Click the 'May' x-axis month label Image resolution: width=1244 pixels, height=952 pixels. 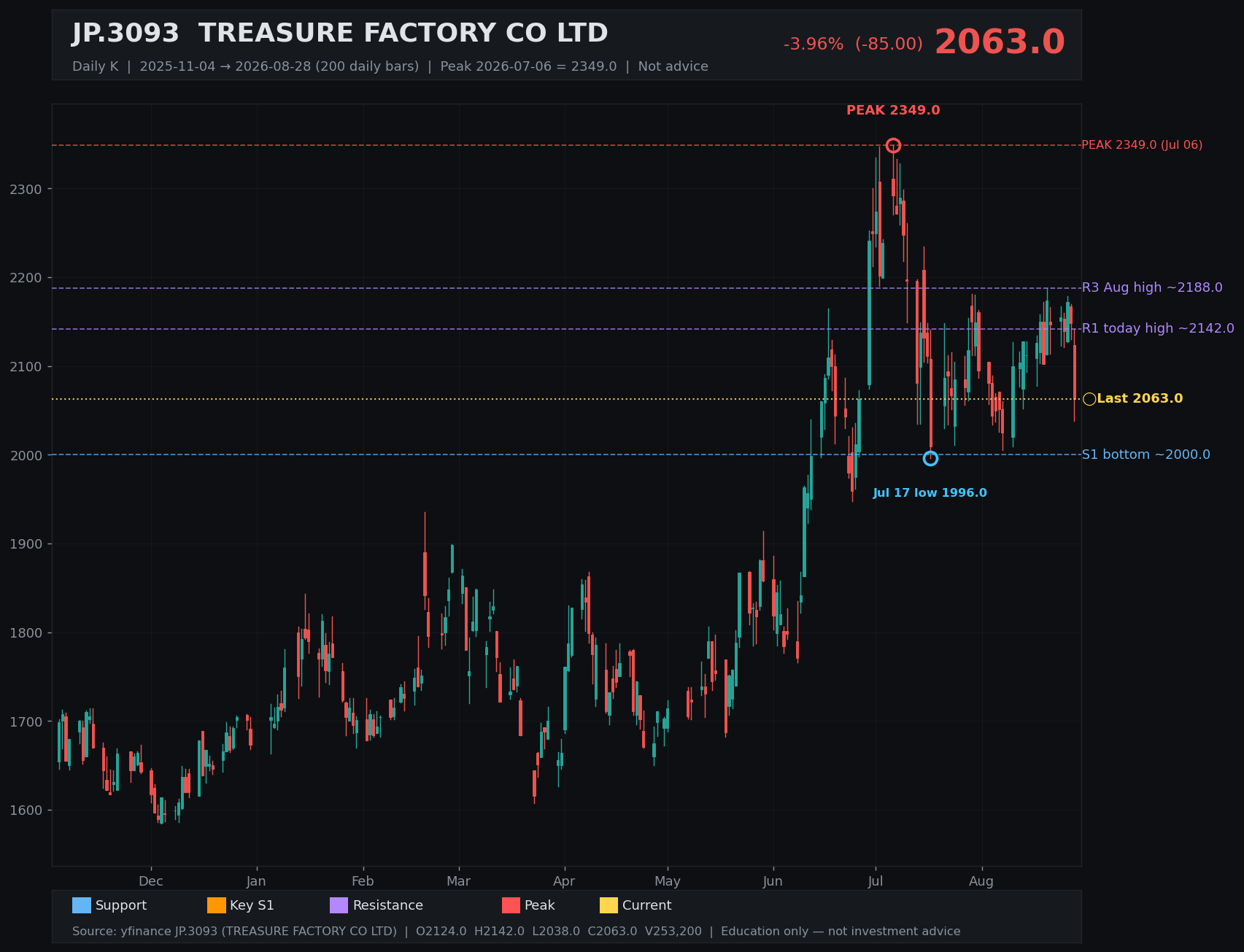pyautogui.click(x=668, y=881)
